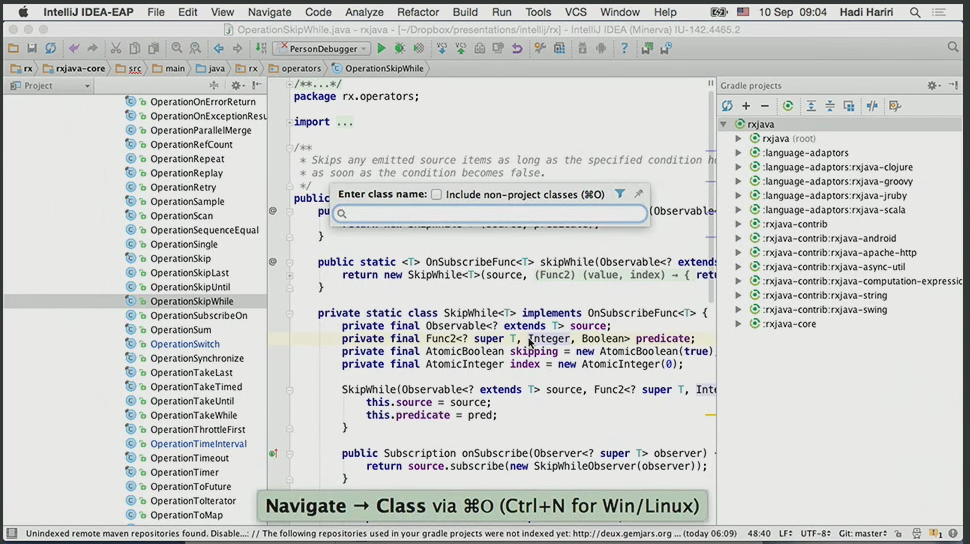Image resolution: width=970 pixels, height=544 pixels.
Task: Expand the :rxjava-contrib Gradle node
Action: (738, 224)
